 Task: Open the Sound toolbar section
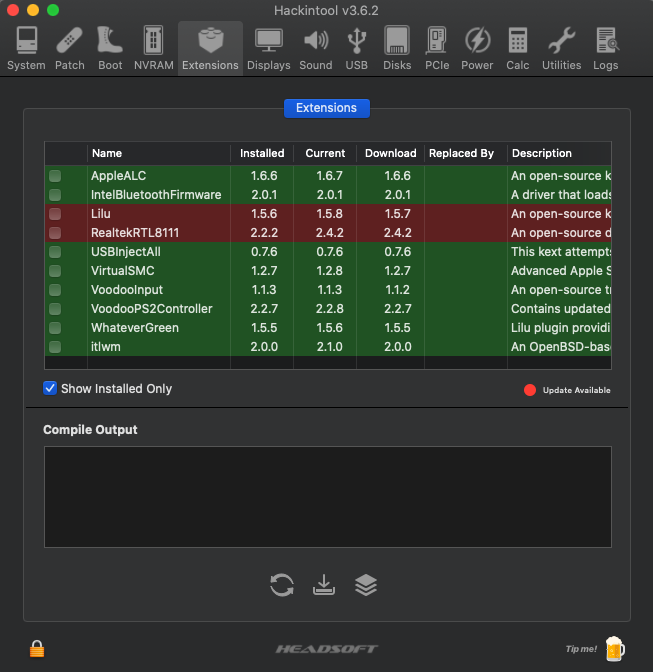316,48
